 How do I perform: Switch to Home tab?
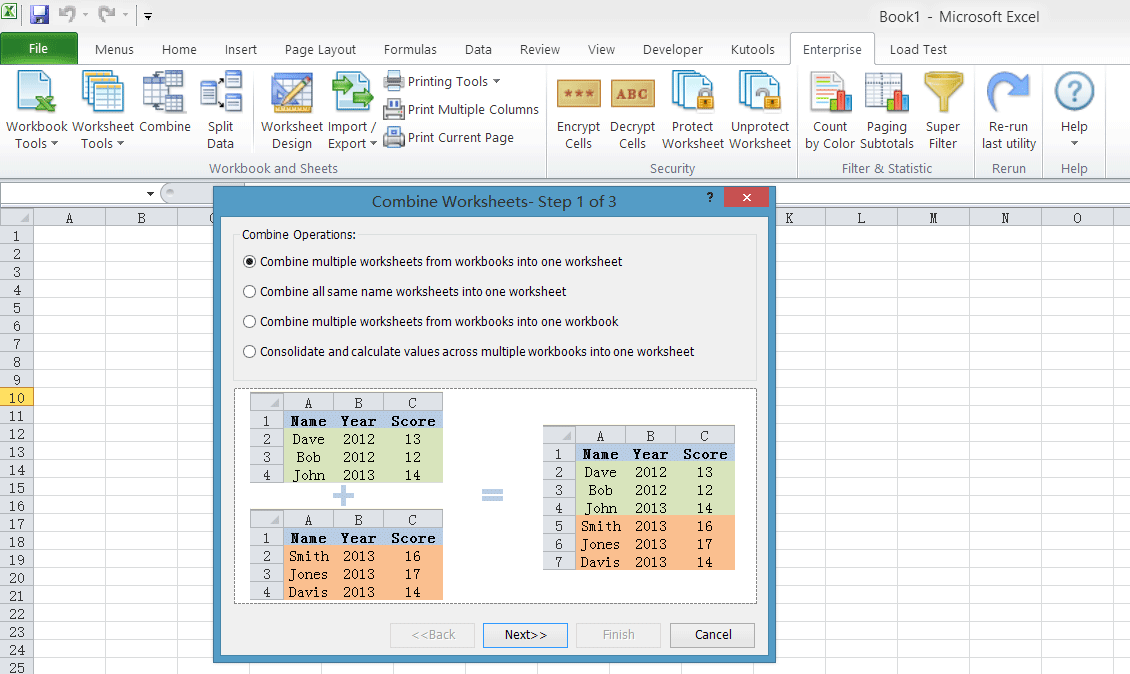tap(179, 50)
